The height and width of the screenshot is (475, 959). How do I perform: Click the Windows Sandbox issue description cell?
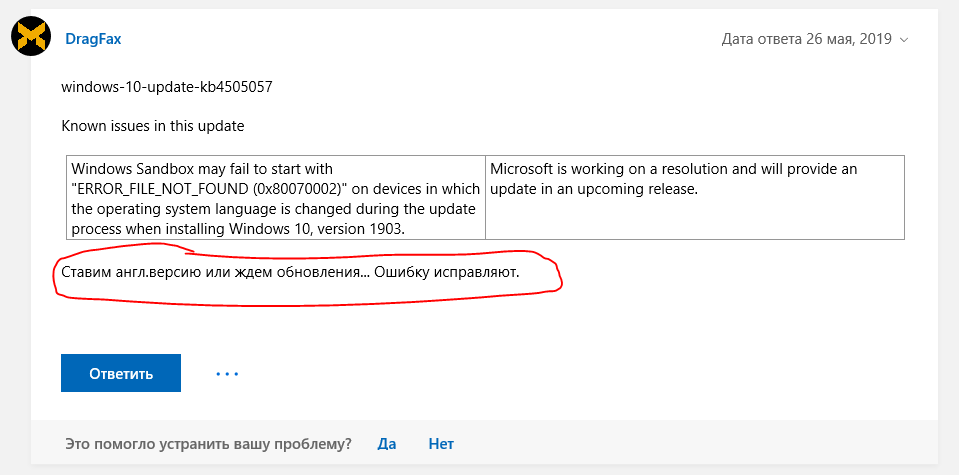[274, 197]
